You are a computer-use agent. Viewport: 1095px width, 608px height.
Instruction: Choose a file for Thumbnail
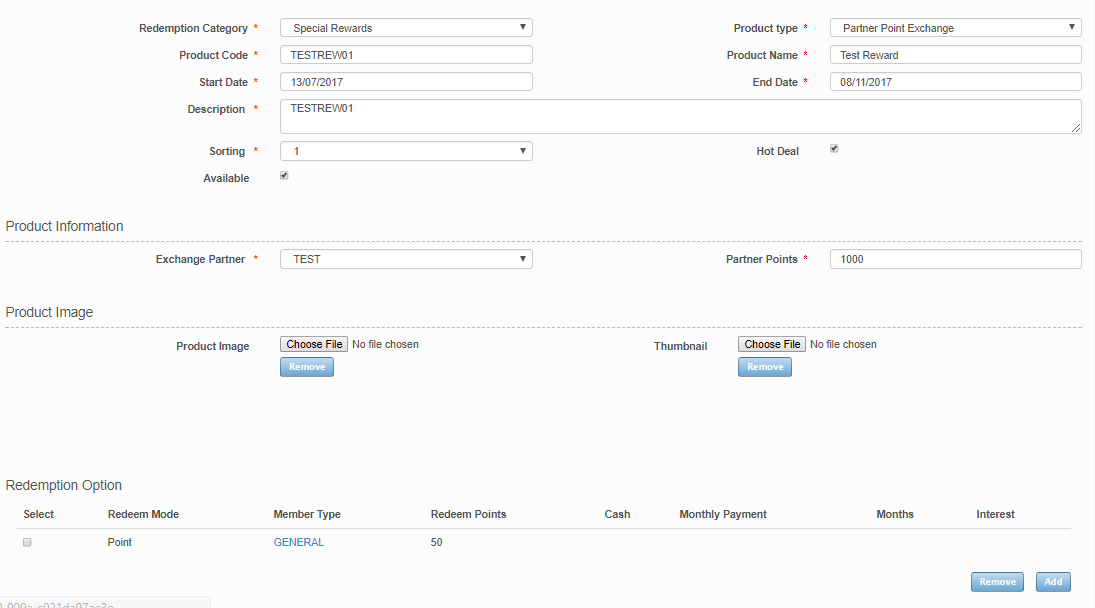(771, 344)
